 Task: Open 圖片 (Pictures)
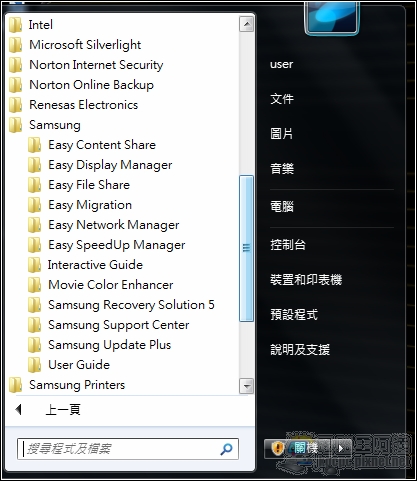pos(282,134)
